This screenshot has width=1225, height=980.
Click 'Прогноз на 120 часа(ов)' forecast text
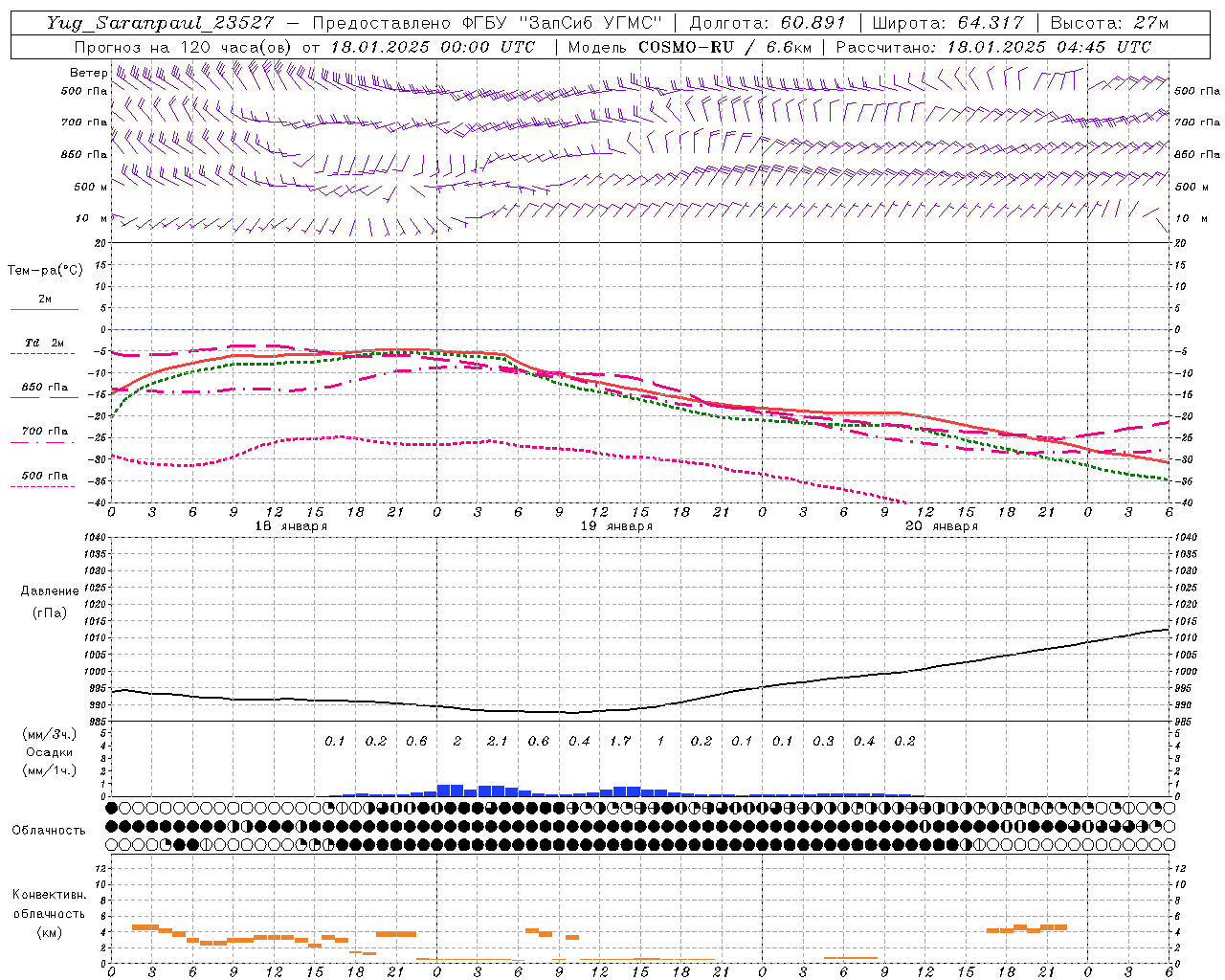coord(184,47)
